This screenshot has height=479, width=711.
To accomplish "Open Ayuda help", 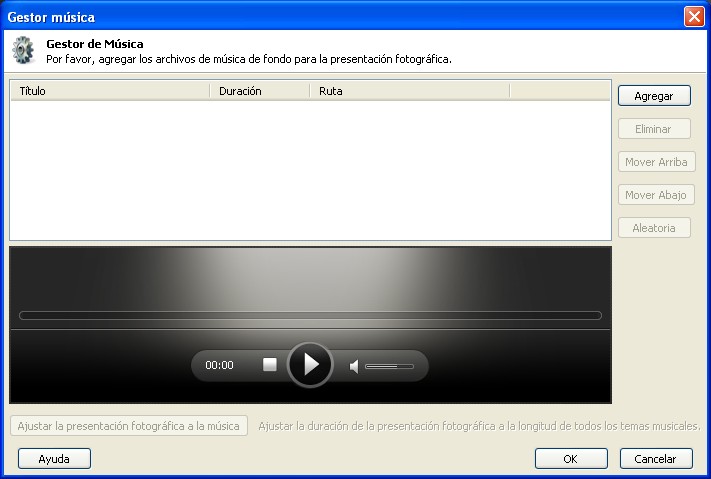I will [x=54, y=459].
